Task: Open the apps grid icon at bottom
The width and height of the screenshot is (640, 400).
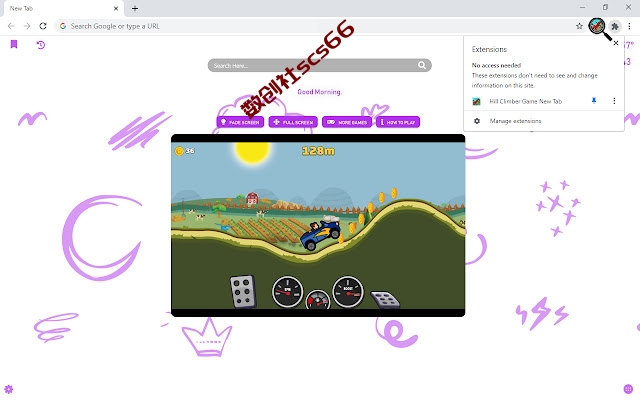Action: point(628,389)
